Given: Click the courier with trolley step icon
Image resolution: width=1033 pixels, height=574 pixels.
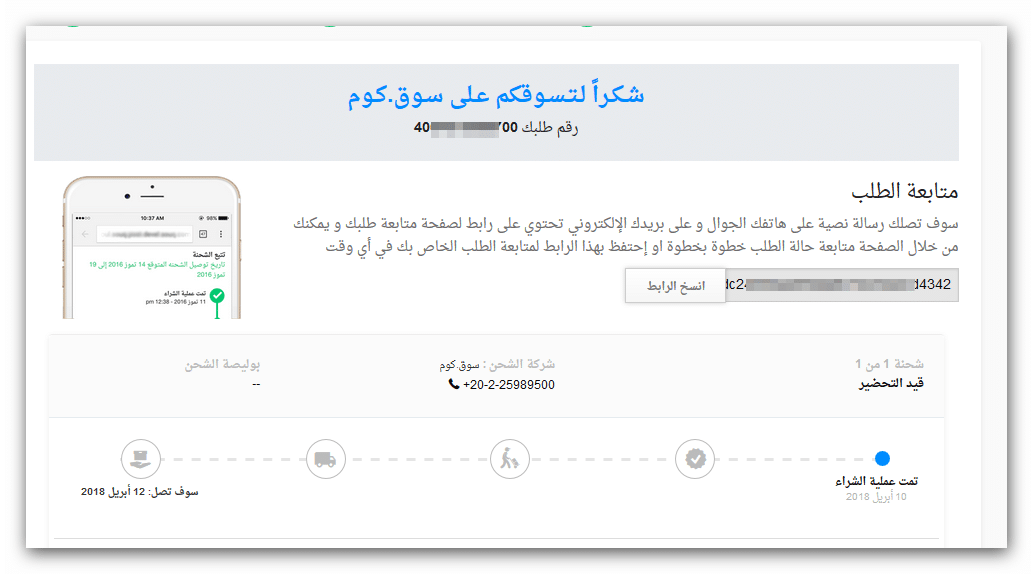Looking at the screenshot, I should click(x=510, y=459).
